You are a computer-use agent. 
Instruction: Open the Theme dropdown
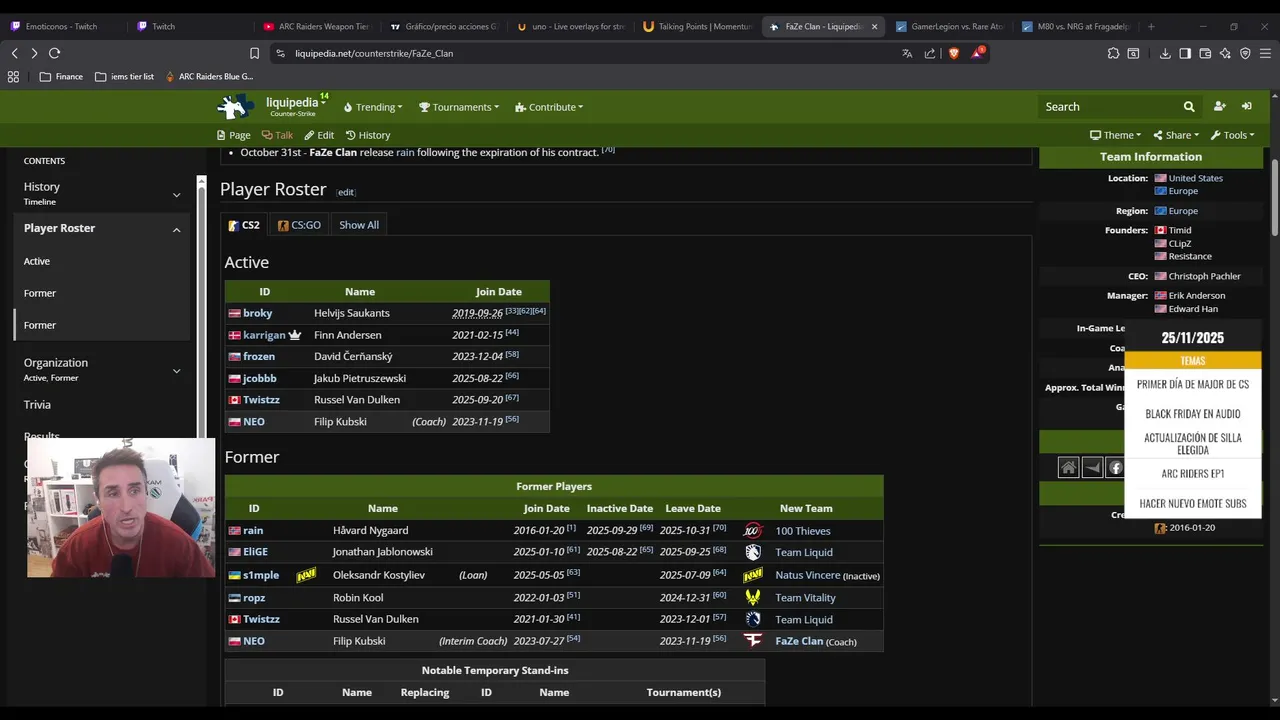click(x=1116, y=135)
